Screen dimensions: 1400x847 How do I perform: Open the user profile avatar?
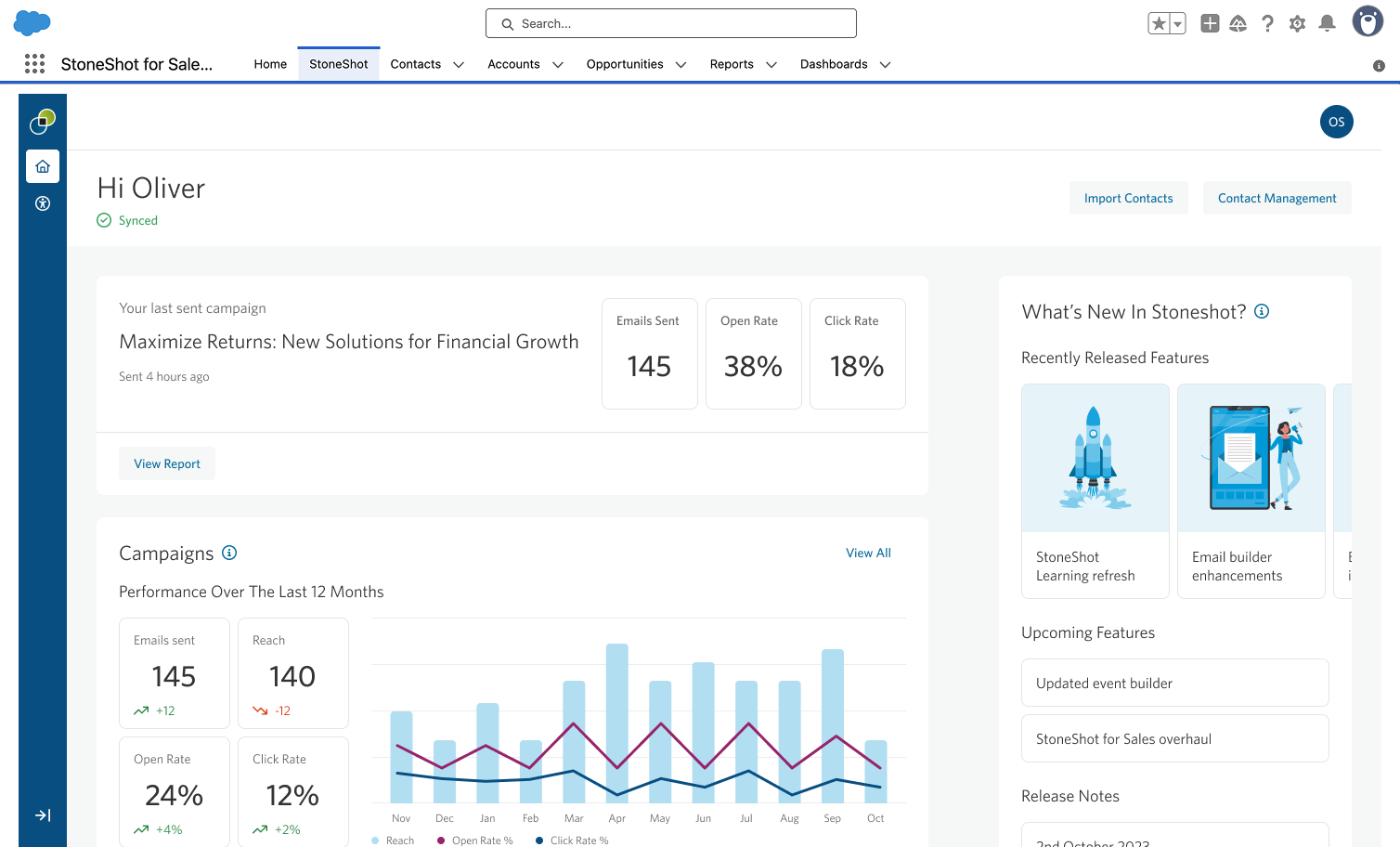[x=1368, y=21]
